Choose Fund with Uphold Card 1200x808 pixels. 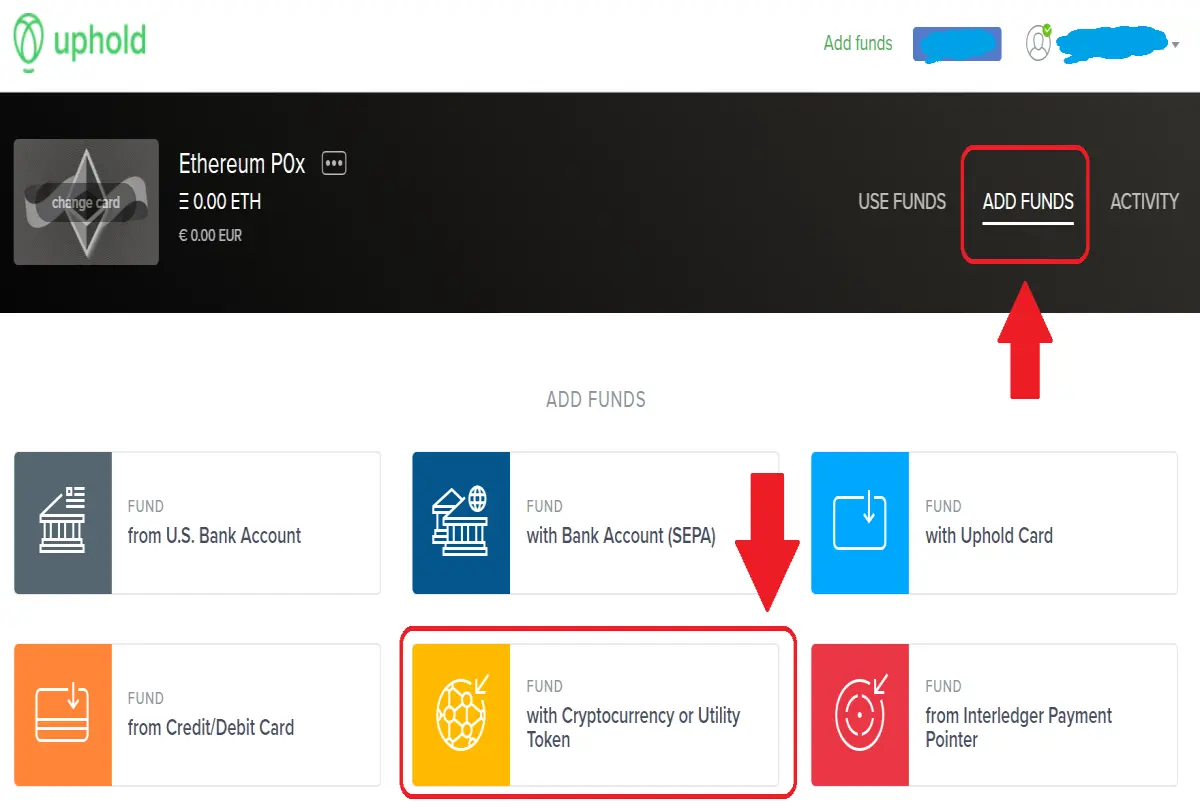tap(994, 523)
